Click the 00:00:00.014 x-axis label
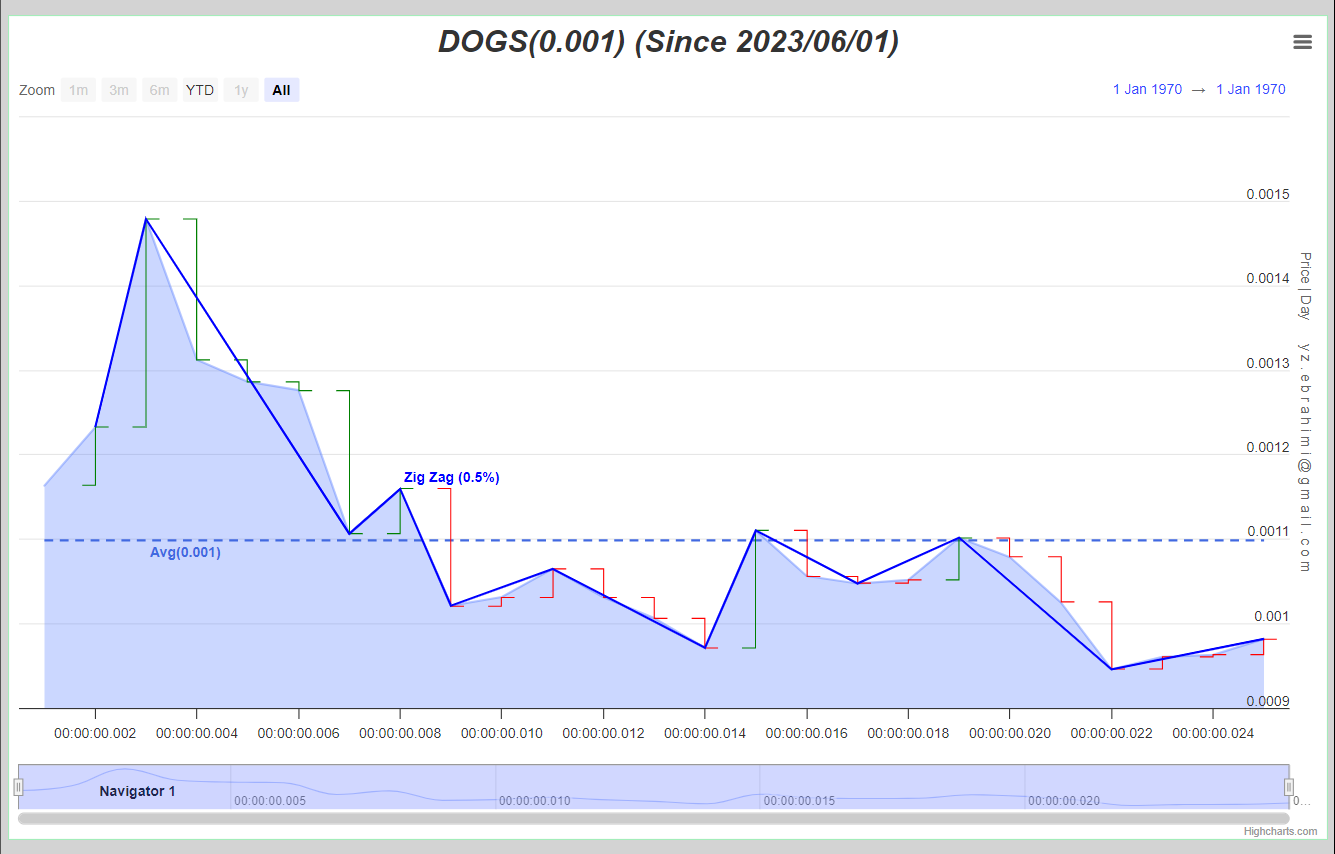Screen dimensions: 1335x854 coord(705,733)
